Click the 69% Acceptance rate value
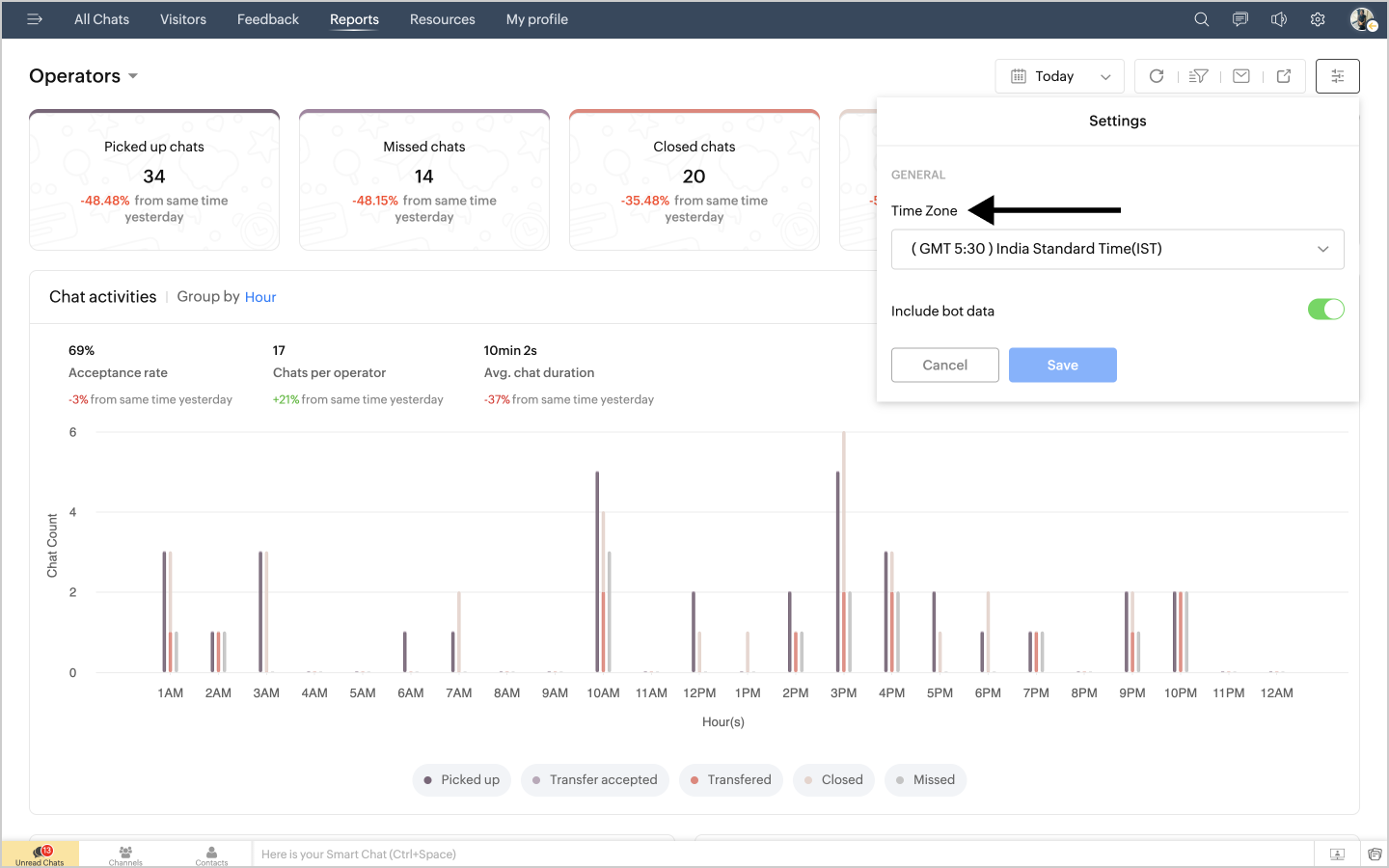This screenshot has width=1389, height=868. 82,351
